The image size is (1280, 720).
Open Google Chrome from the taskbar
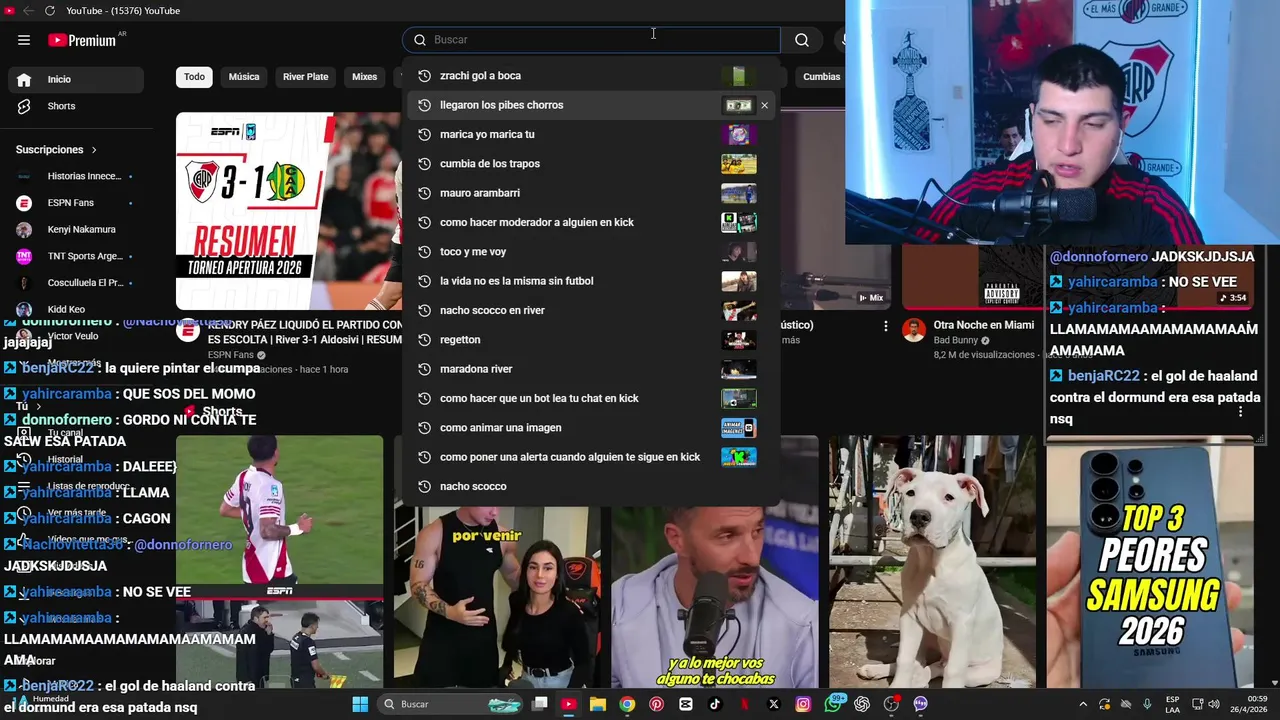[627, 704]
